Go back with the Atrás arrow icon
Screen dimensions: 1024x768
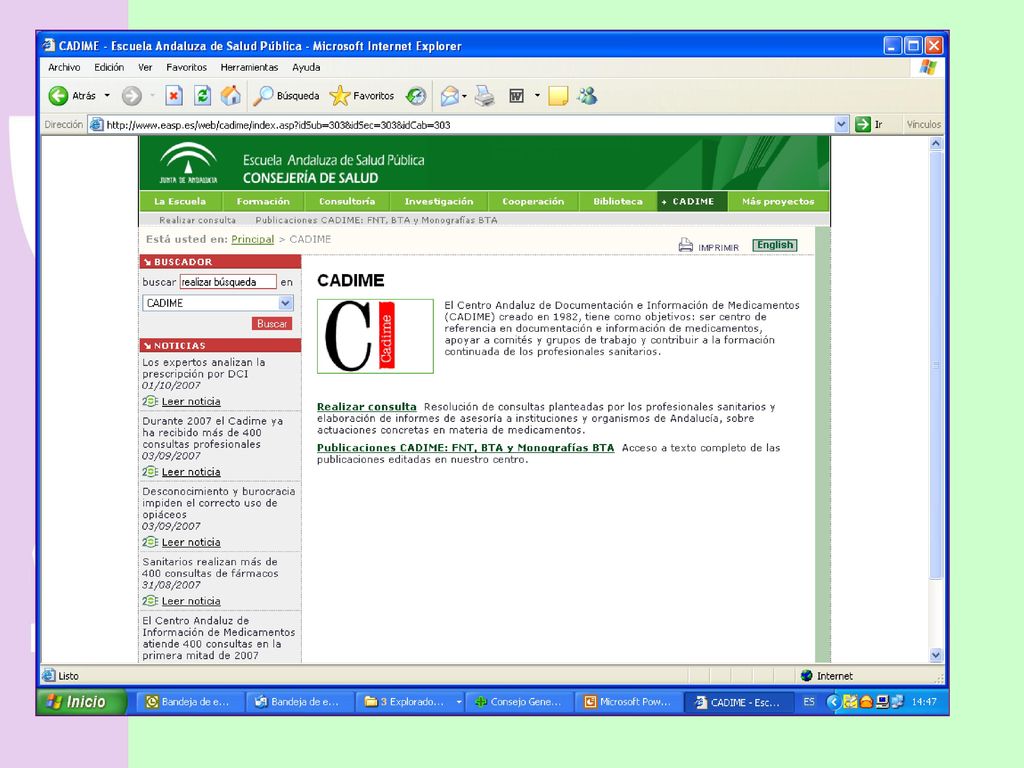[58, 96]
